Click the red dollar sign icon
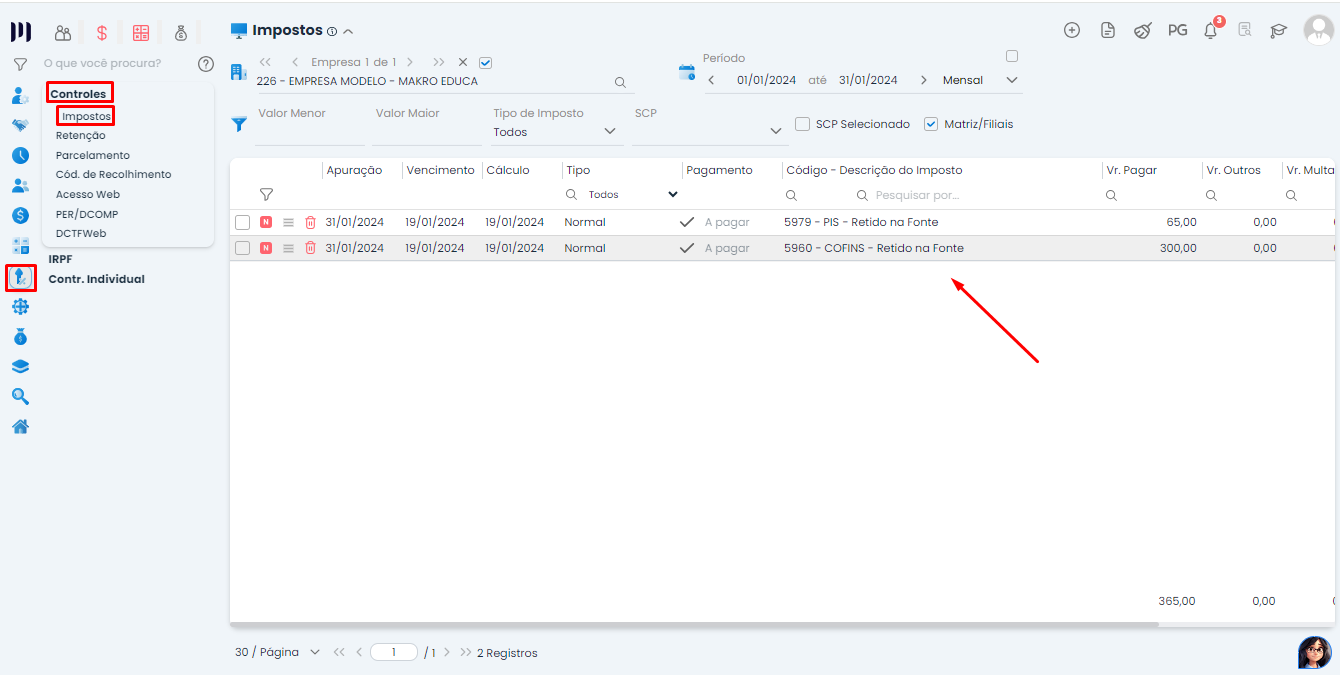Screen dimensions: 1340x675 coord(102,33)
